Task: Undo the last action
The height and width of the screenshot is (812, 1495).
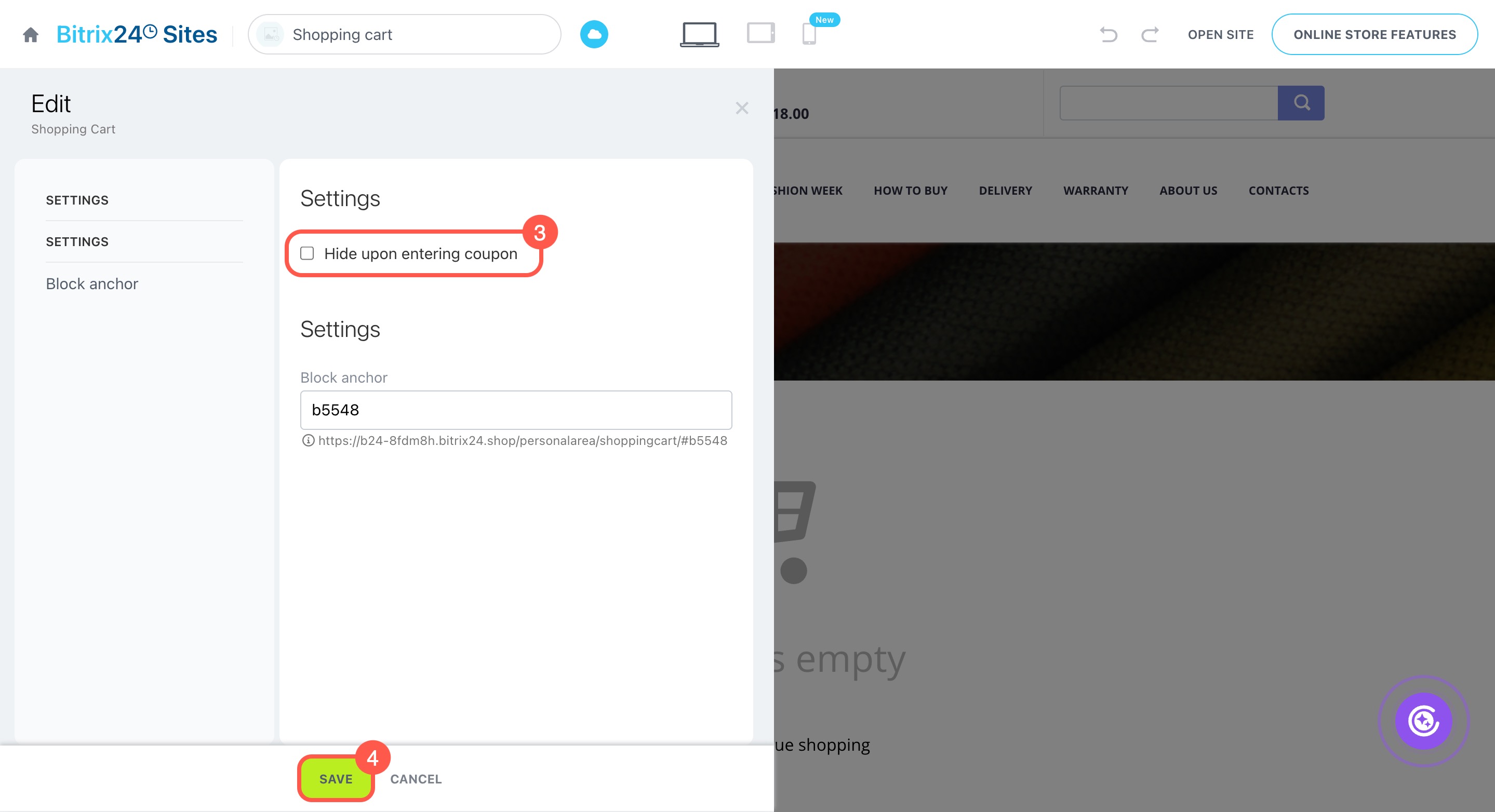Action: (x=1109, y=34)
